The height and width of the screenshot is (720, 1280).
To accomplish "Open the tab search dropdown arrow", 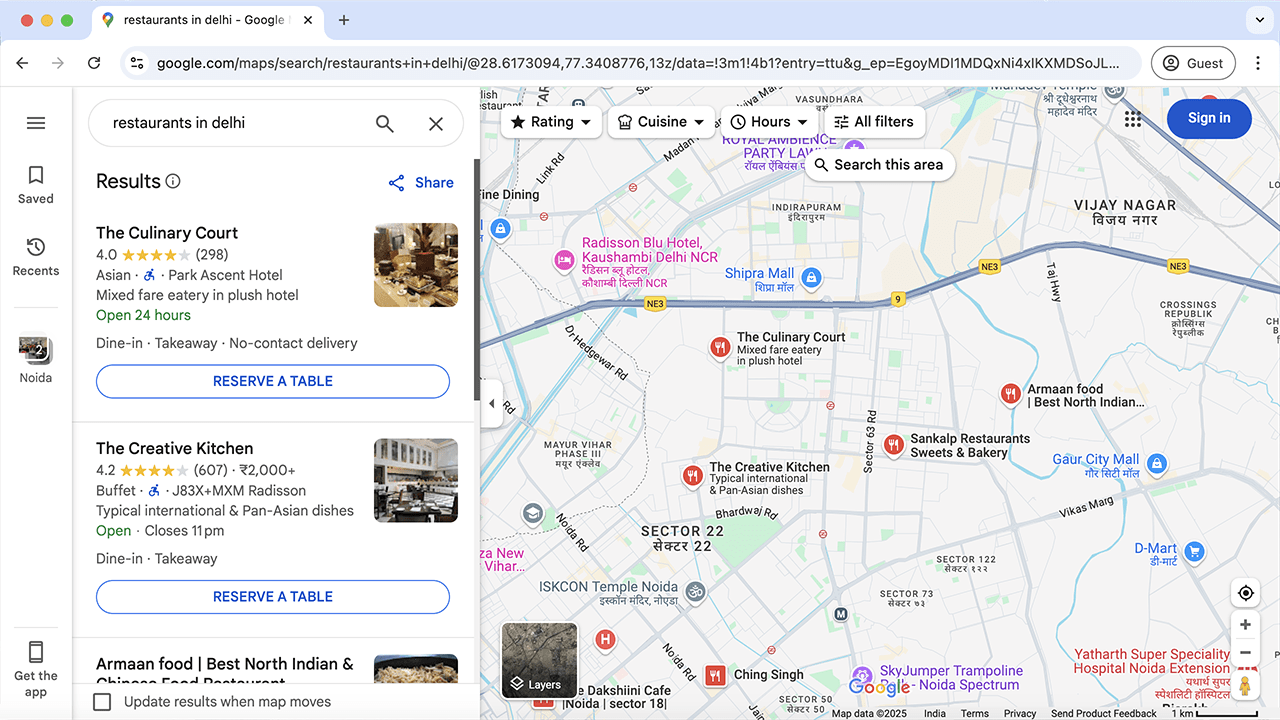I will pos(1259,20).
